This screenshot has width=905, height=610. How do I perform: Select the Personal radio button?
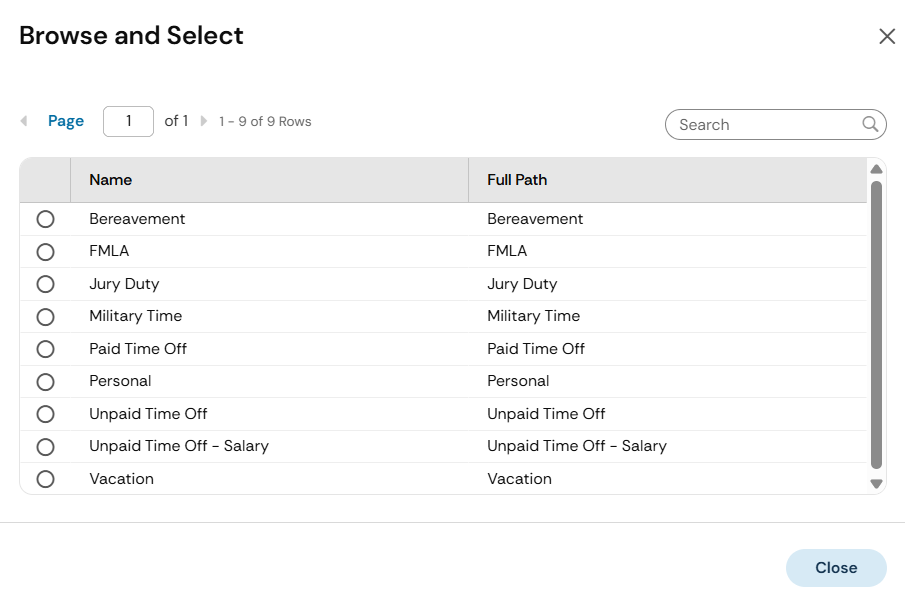pos(45,381)
